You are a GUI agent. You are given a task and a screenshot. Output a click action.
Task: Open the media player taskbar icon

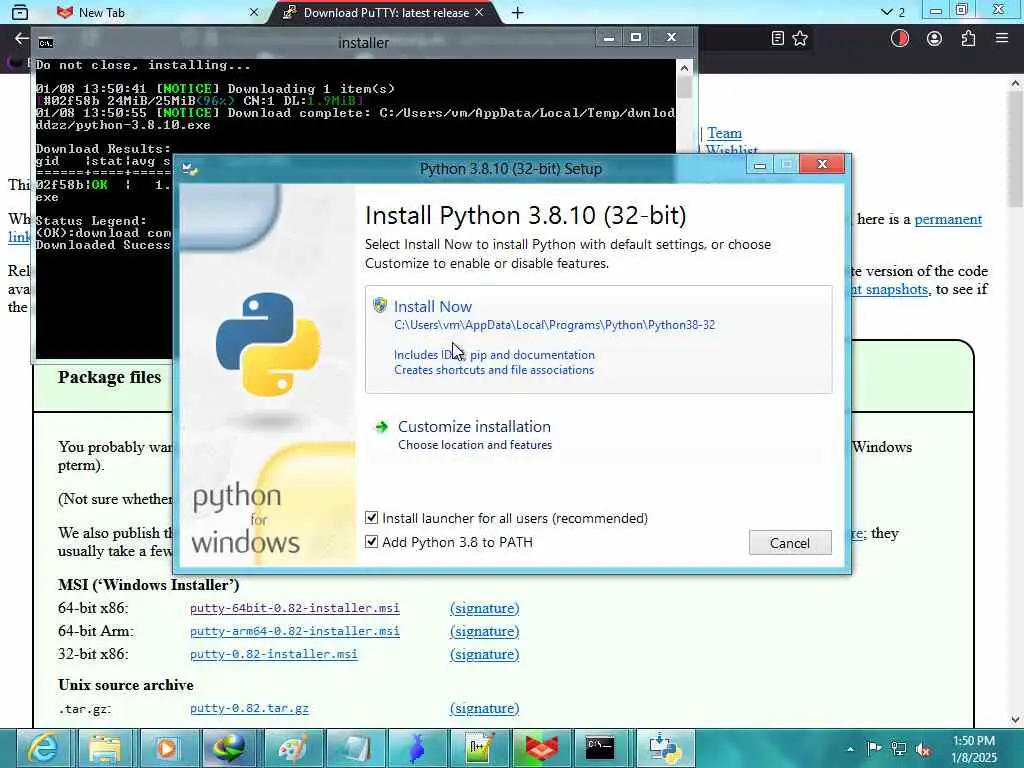point(167,748)
